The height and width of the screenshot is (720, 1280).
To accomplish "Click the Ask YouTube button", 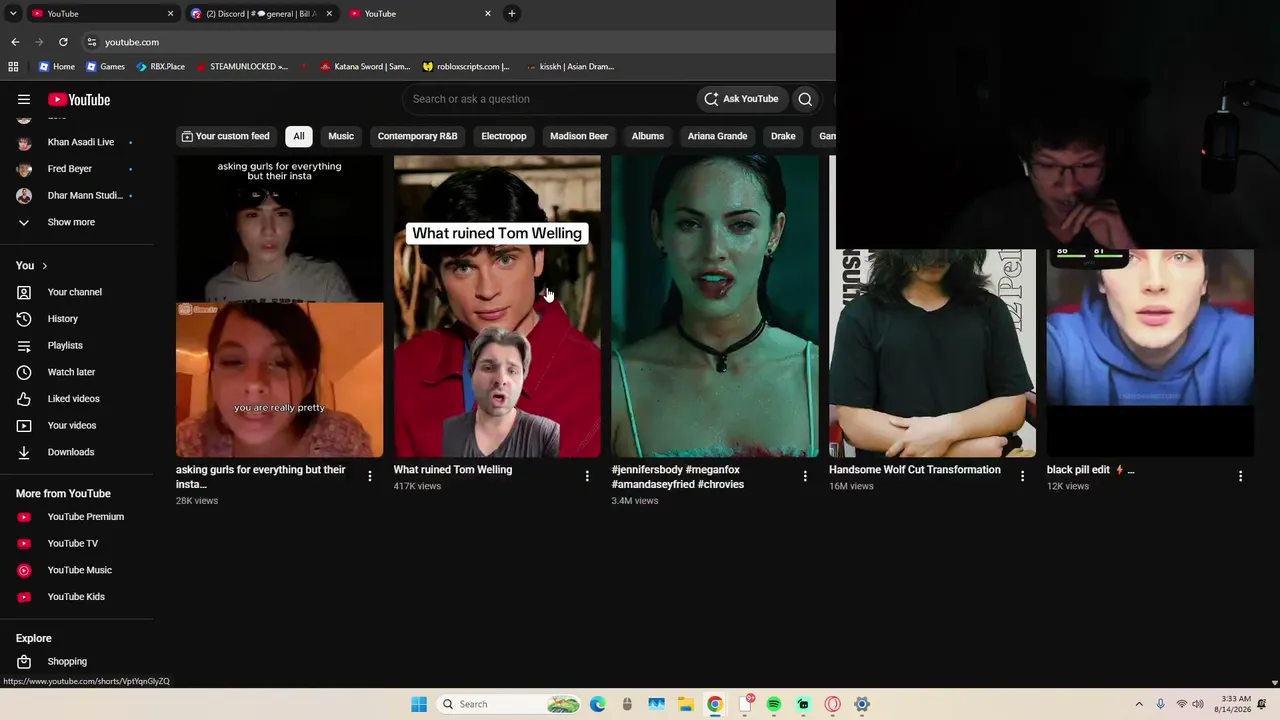I will pos(741,99).
